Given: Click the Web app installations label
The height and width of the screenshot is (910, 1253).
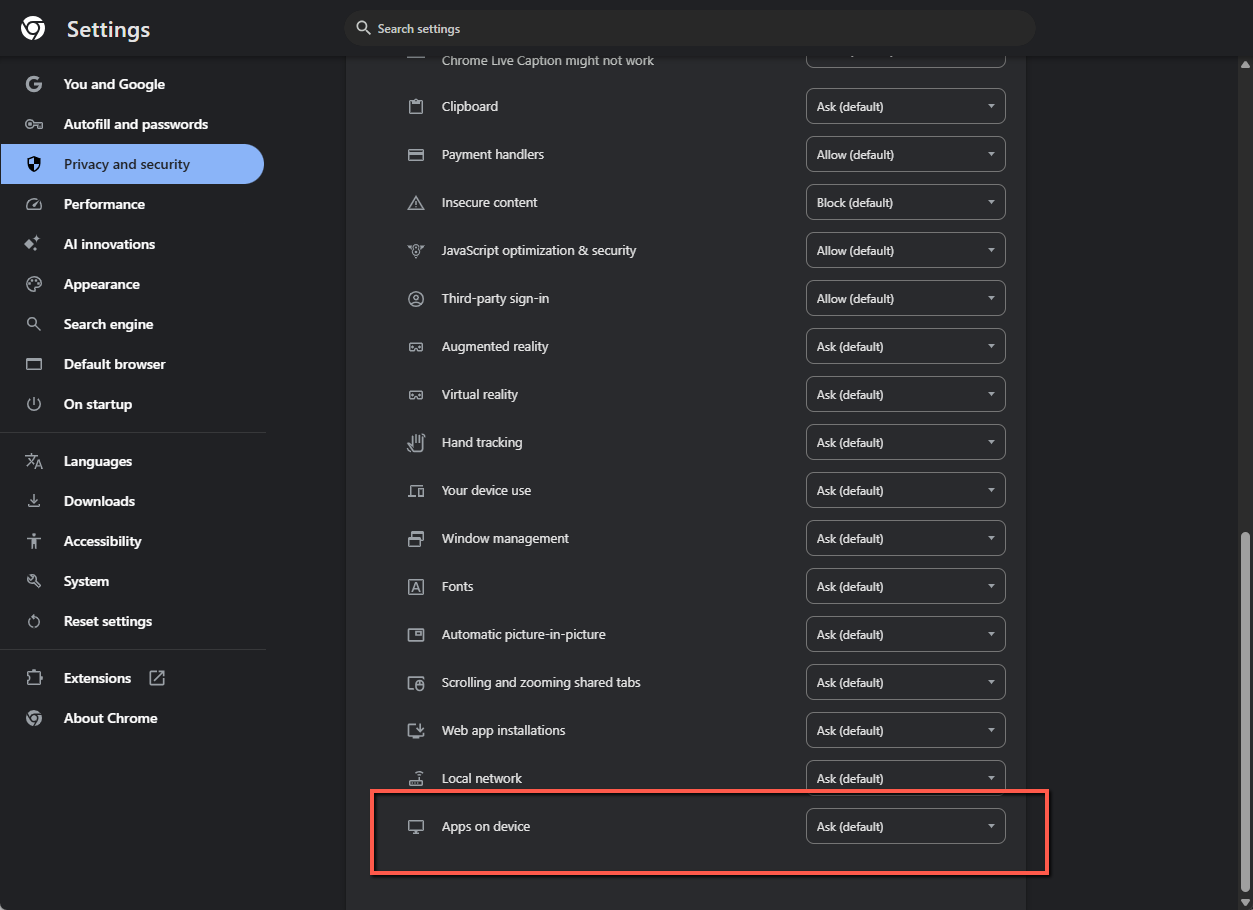Looking at the screenshot, I should pos(503,730).
